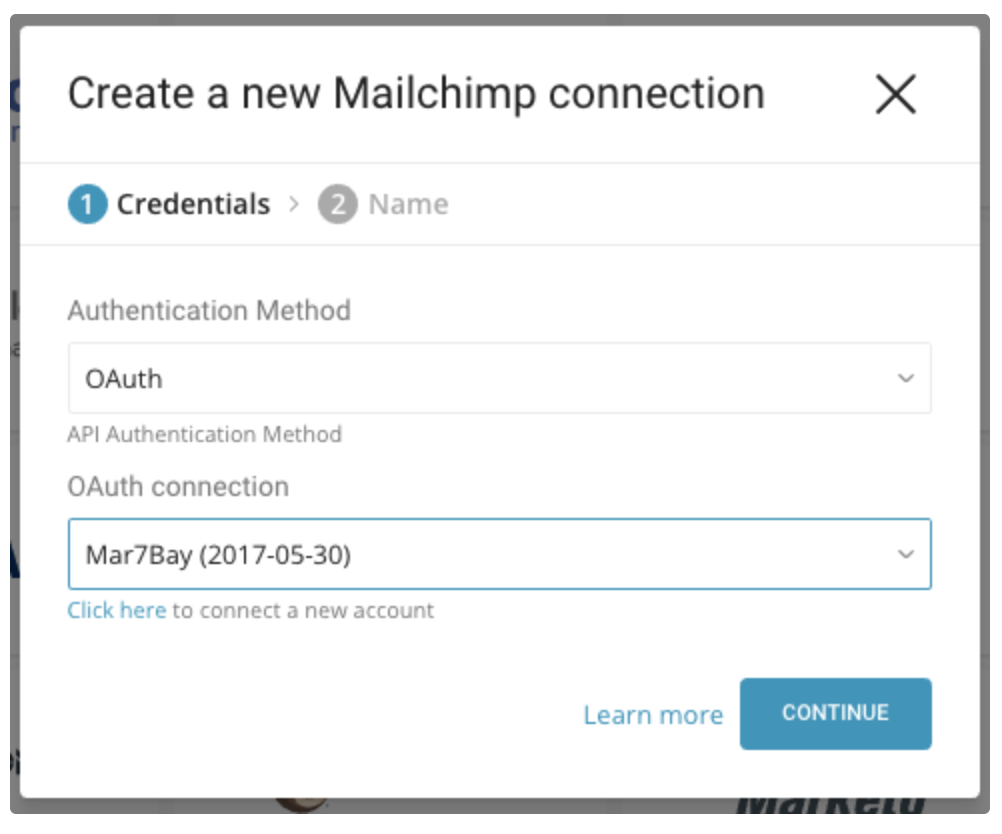
Task: Open the Mar7Bay (2017-05-30) connection dropdown
Action: [x=480, y=554]
